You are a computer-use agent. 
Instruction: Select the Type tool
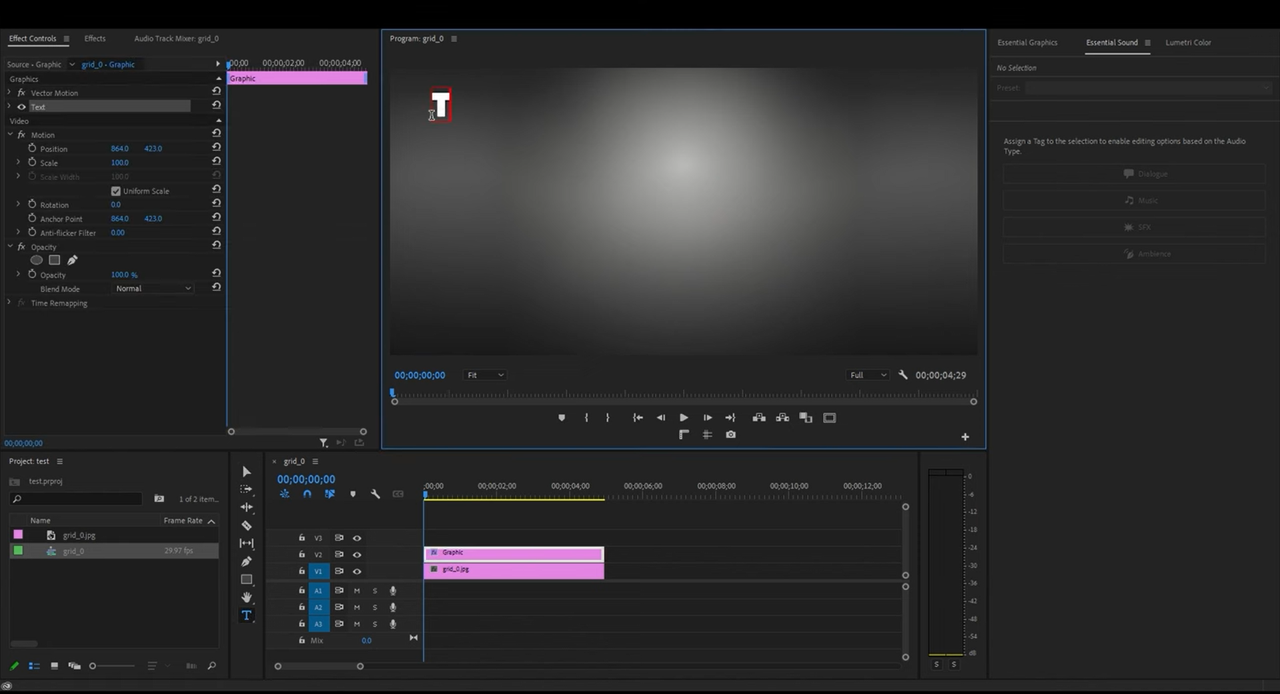pos(246,615)
